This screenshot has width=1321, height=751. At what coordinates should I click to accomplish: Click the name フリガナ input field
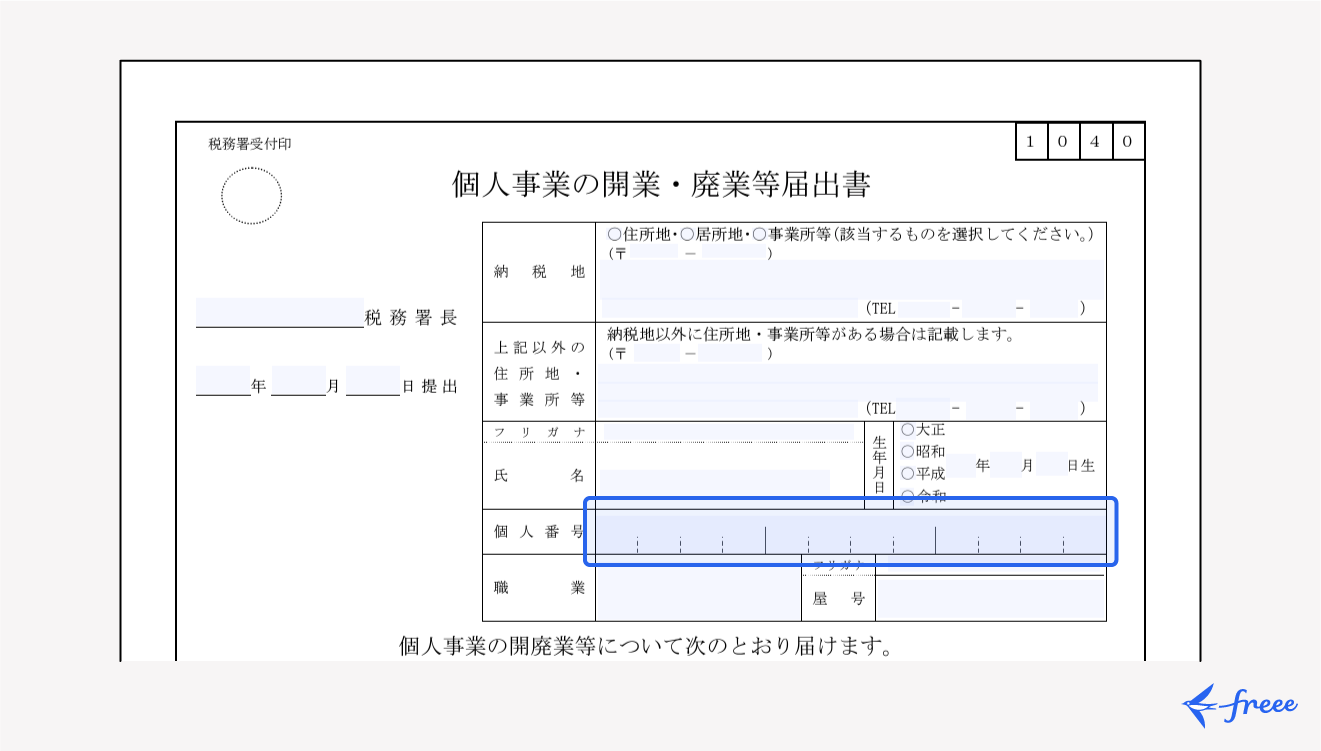click(x=729, y=432)
